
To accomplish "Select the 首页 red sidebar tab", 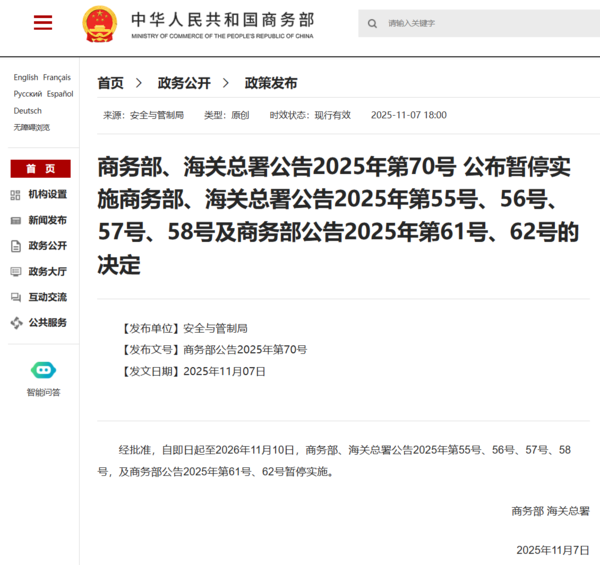I will point(41,168).
